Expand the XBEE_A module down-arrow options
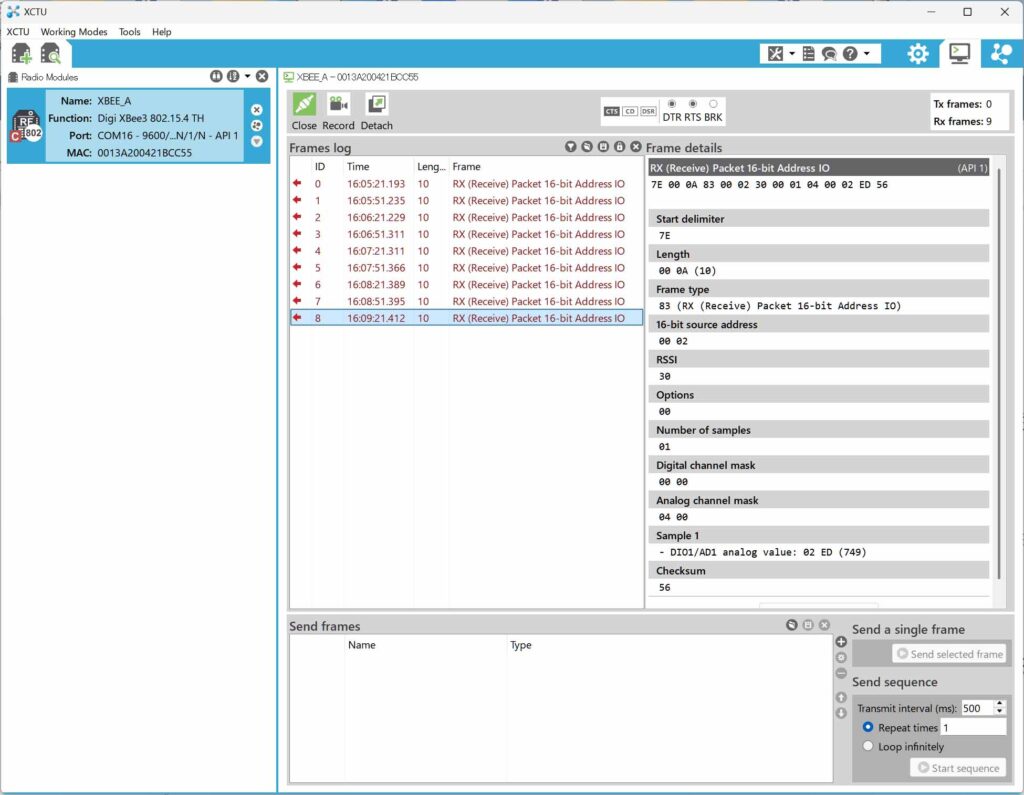Image resolution: width=1024 pixels, height=795 pixels. click(257, 141)
